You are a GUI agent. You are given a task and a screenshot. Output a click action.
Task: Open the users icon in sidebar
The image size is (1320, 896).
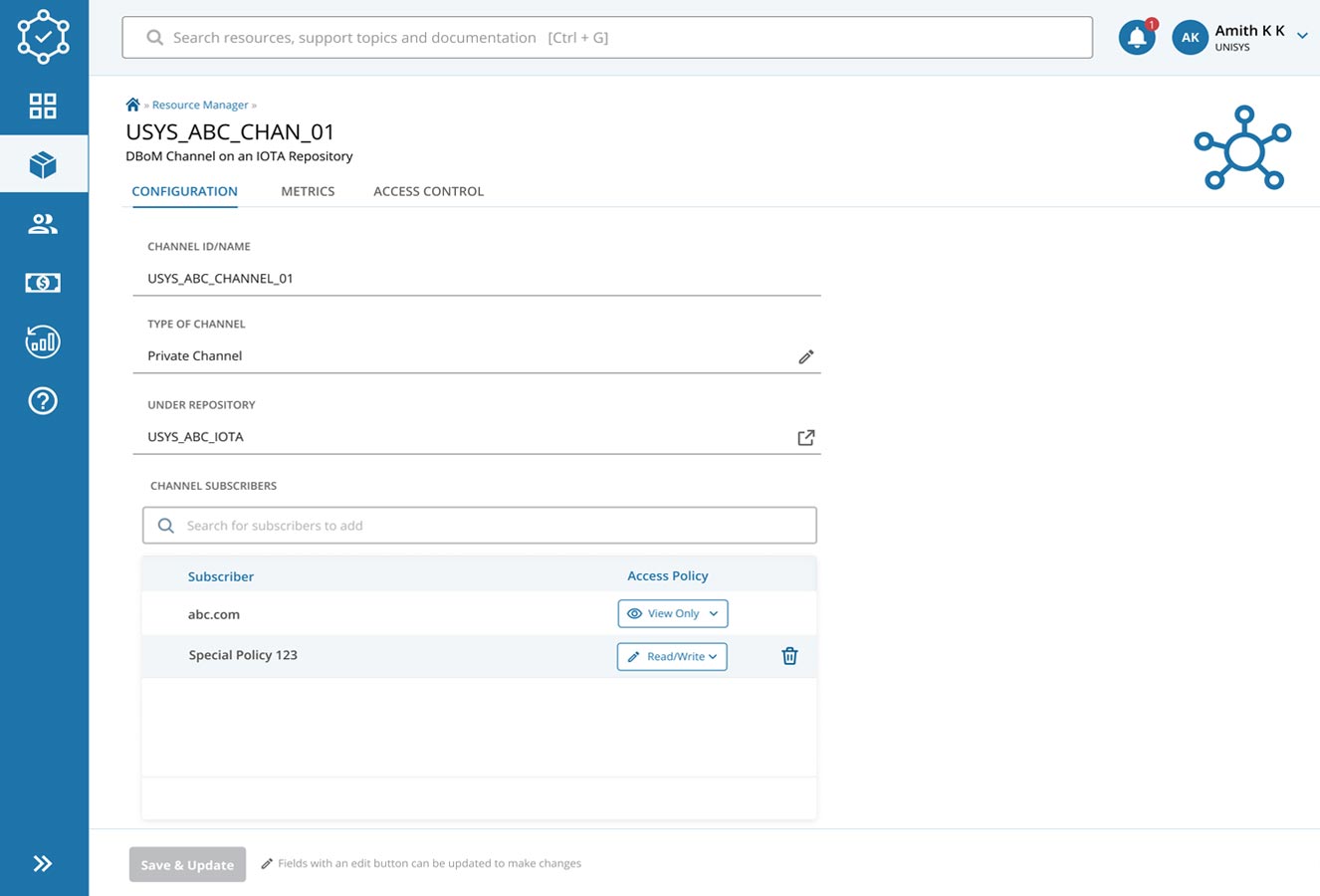[43, 224]
